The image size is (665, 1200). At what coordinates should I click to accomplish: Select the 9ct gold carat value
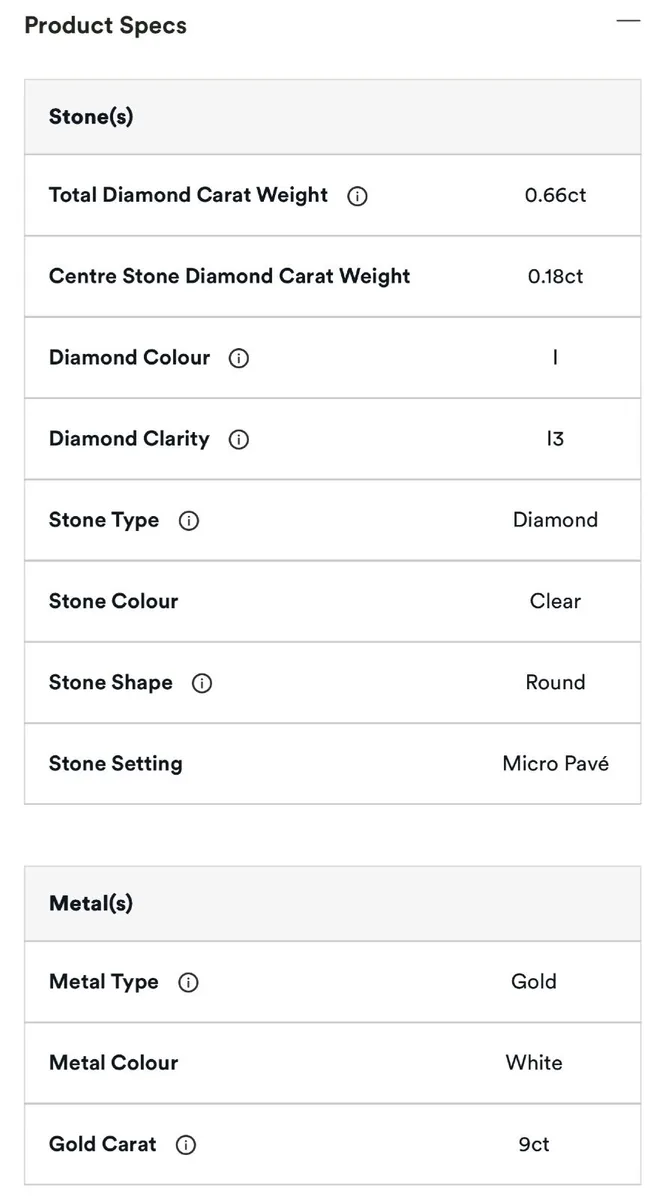pos(534,1144)
